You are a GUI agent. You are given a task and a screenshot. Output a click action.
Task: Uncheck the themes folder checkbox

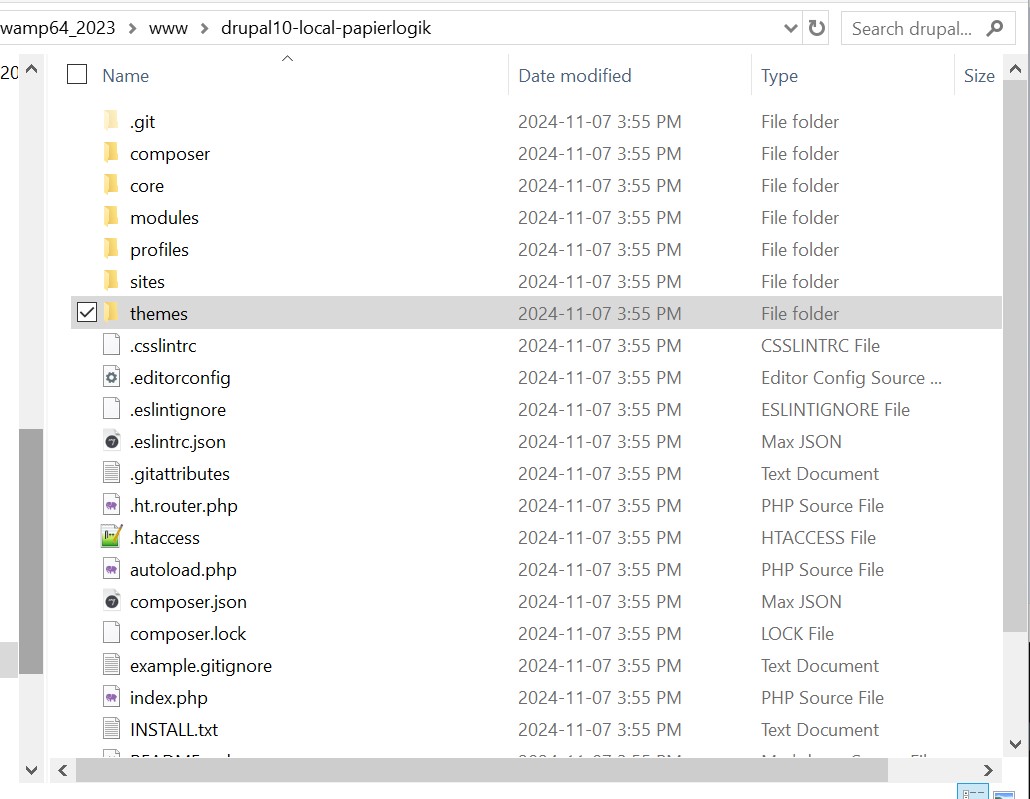pos(87,313)
